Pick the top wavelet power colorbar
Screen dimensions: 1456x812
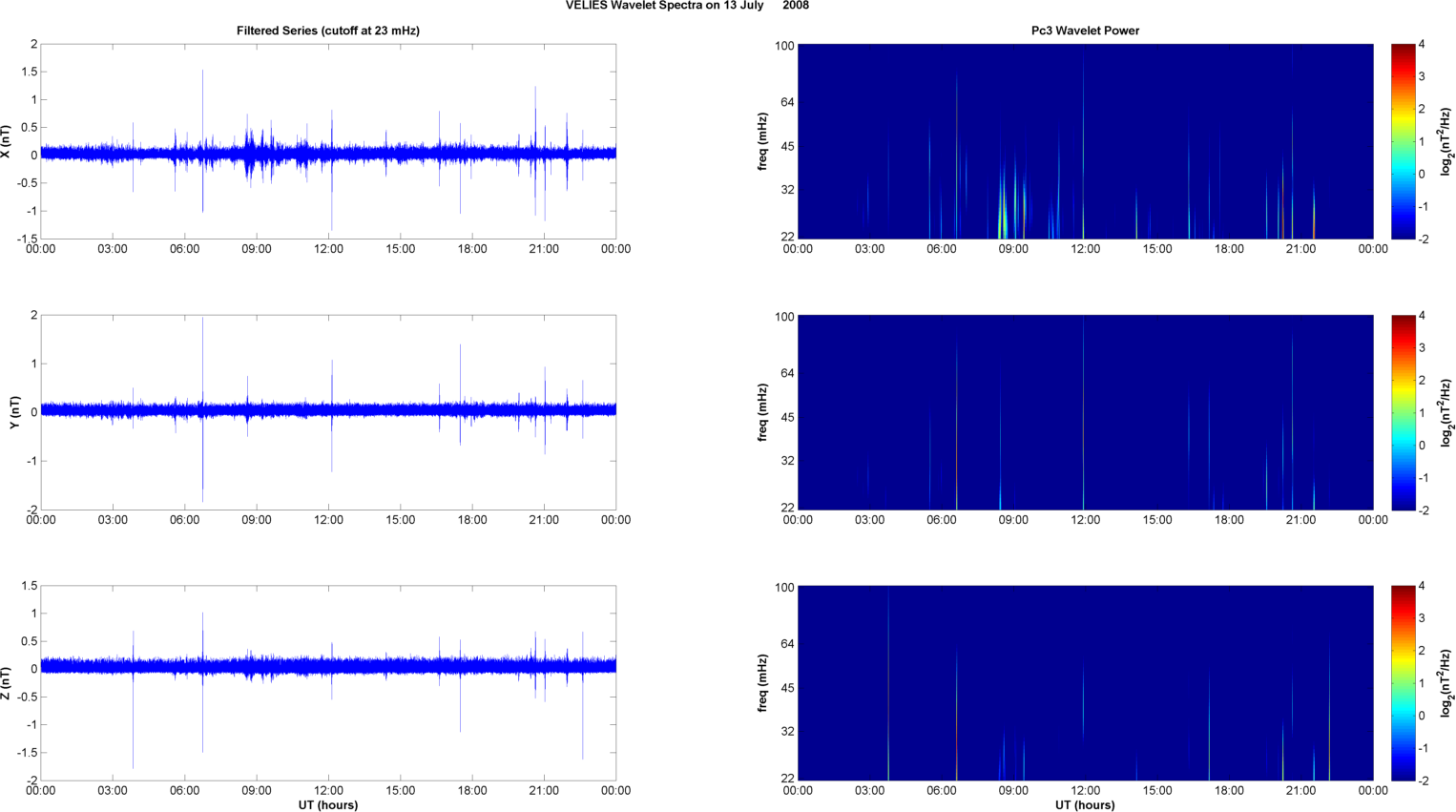point(1403,141)
